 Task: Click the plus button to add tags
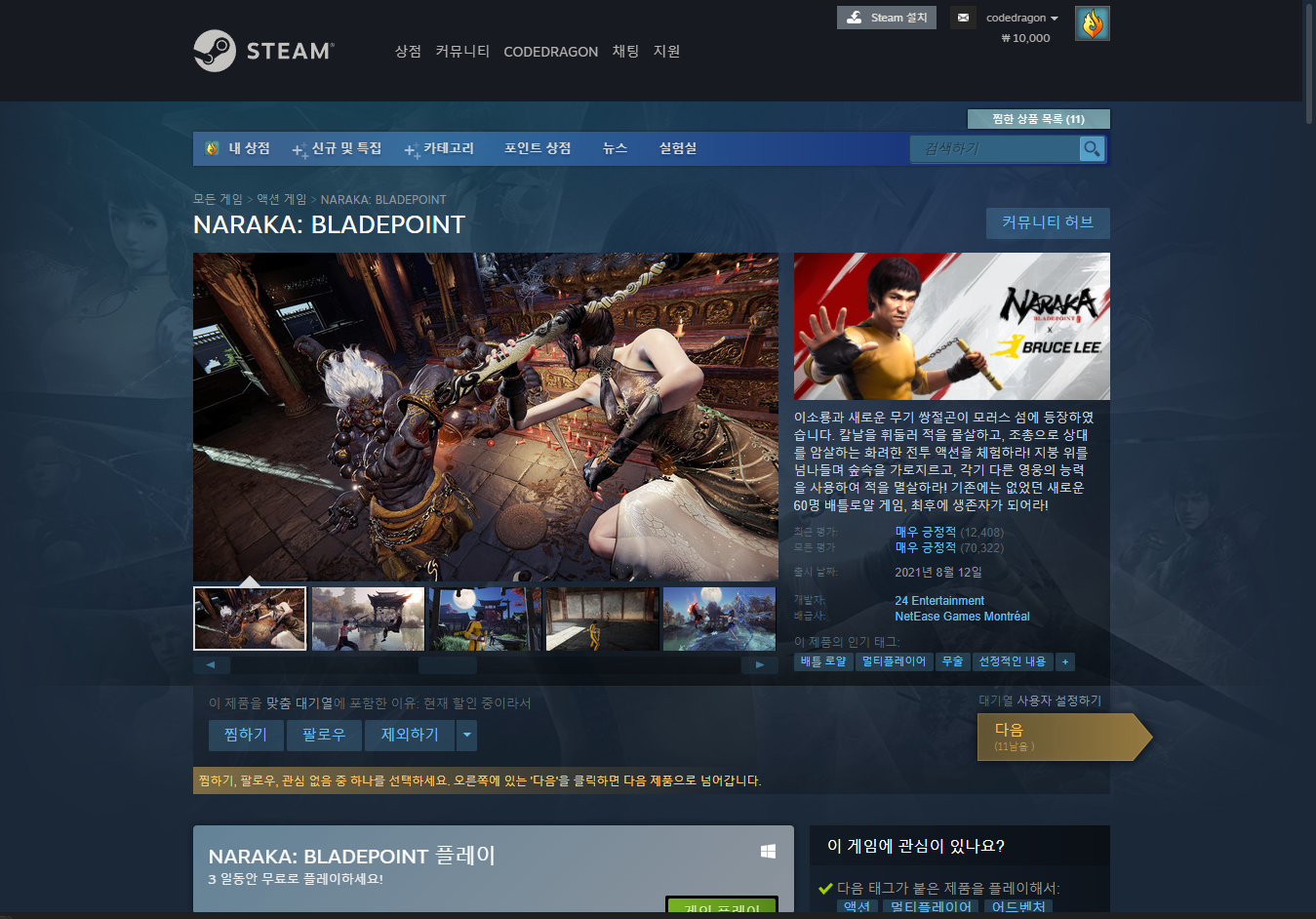(1065, 661)
